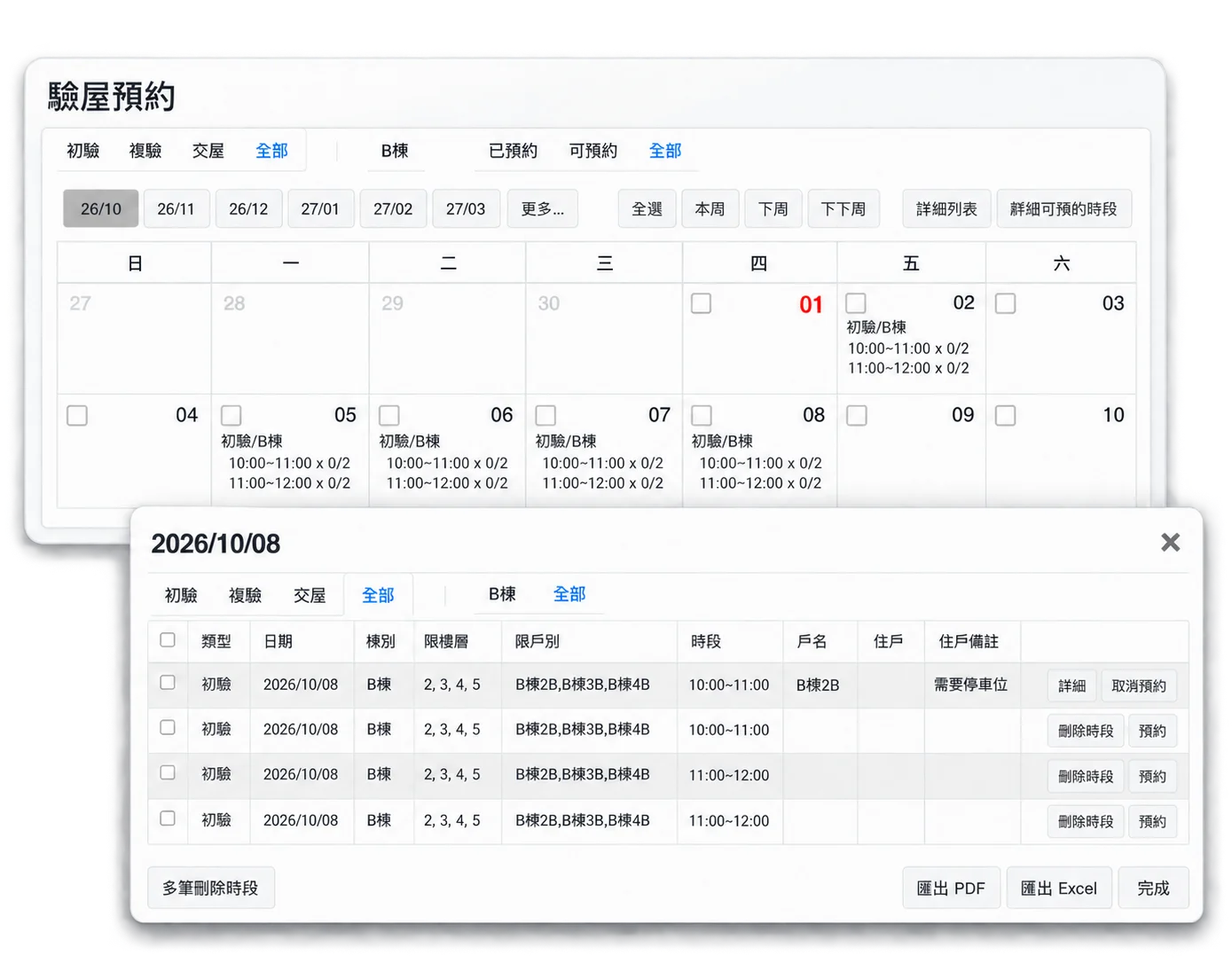This screenshot has height=963, width=1232.
Task: Filter by 已預約 in the main window
Action: pyautogui.click(x=513, y=151)
